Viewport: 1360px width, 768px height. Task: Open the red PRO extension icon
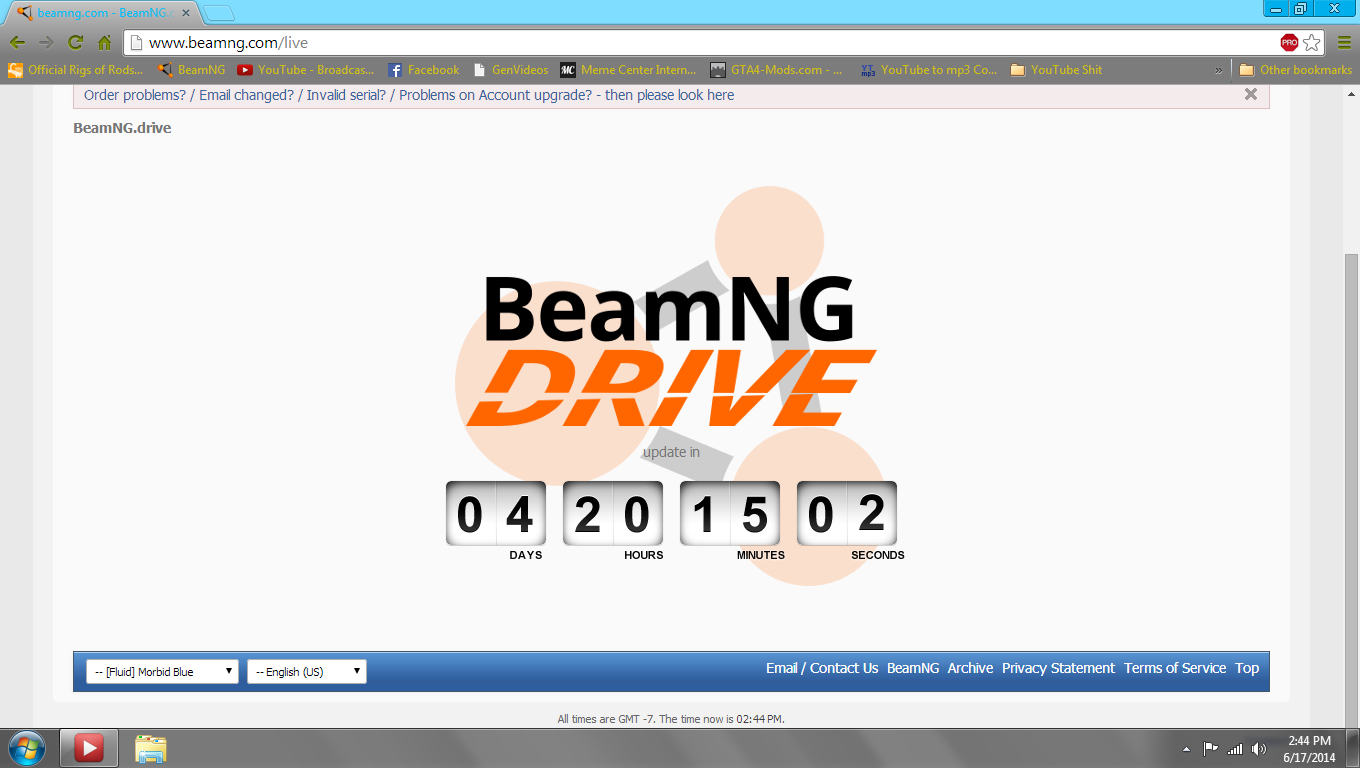coord(1289,43)
